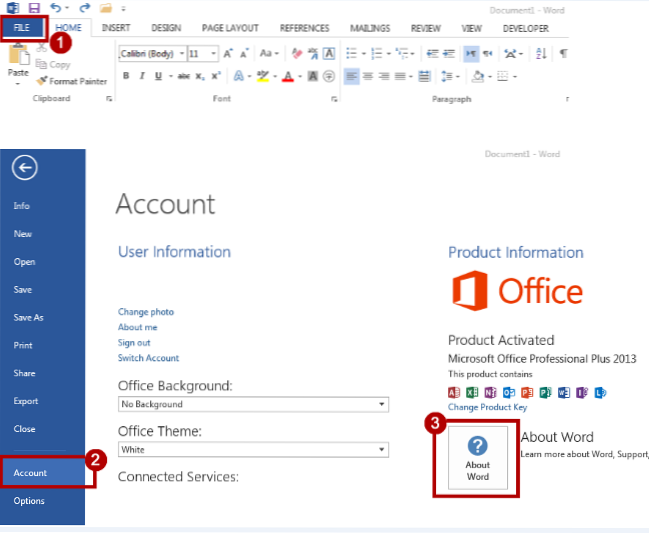Click the Paste clipboard icon
649x533 pixels.
pos(18,57)
